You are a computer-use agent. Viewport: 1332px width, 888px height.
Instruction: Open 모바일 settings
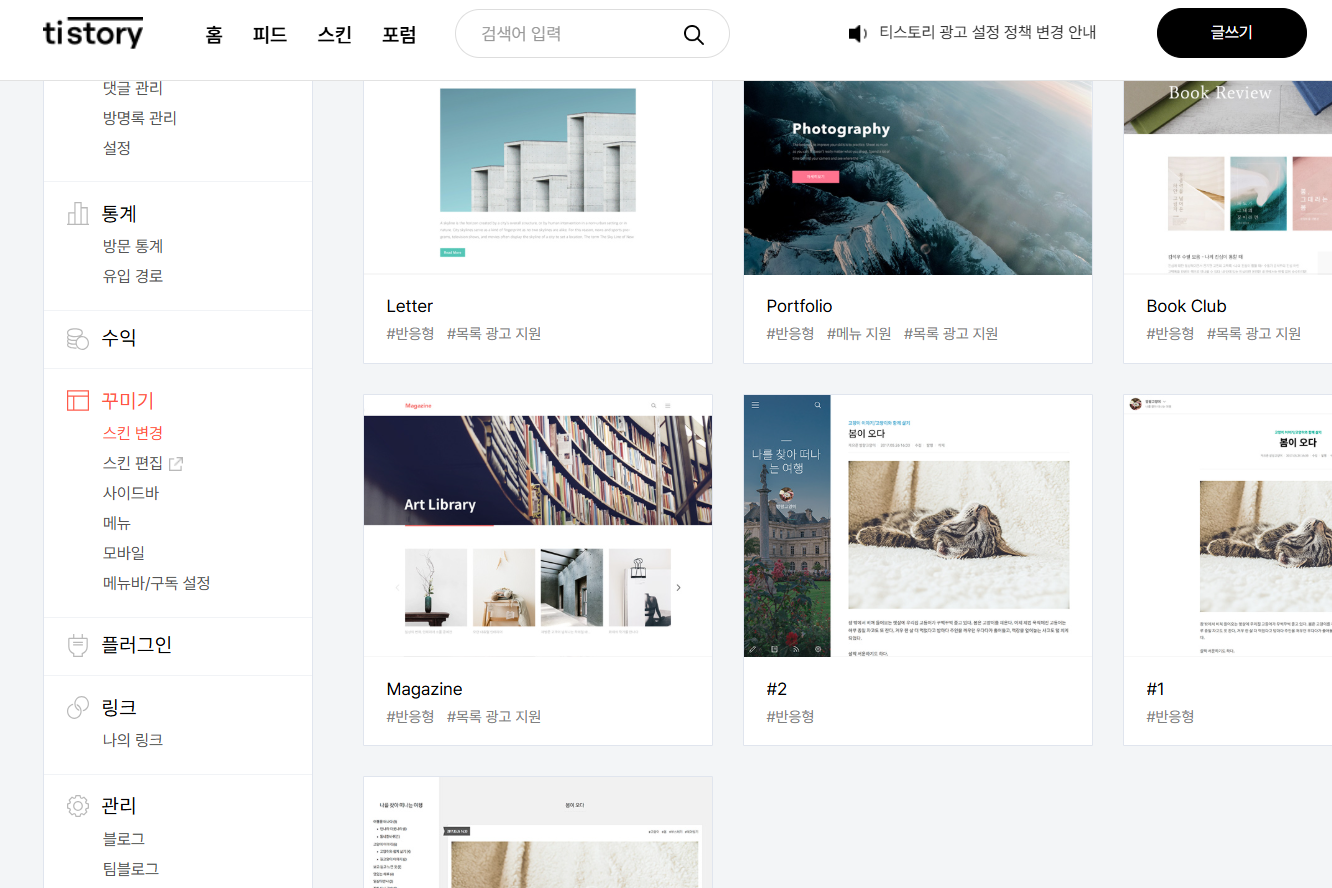[x=124, y=553]
